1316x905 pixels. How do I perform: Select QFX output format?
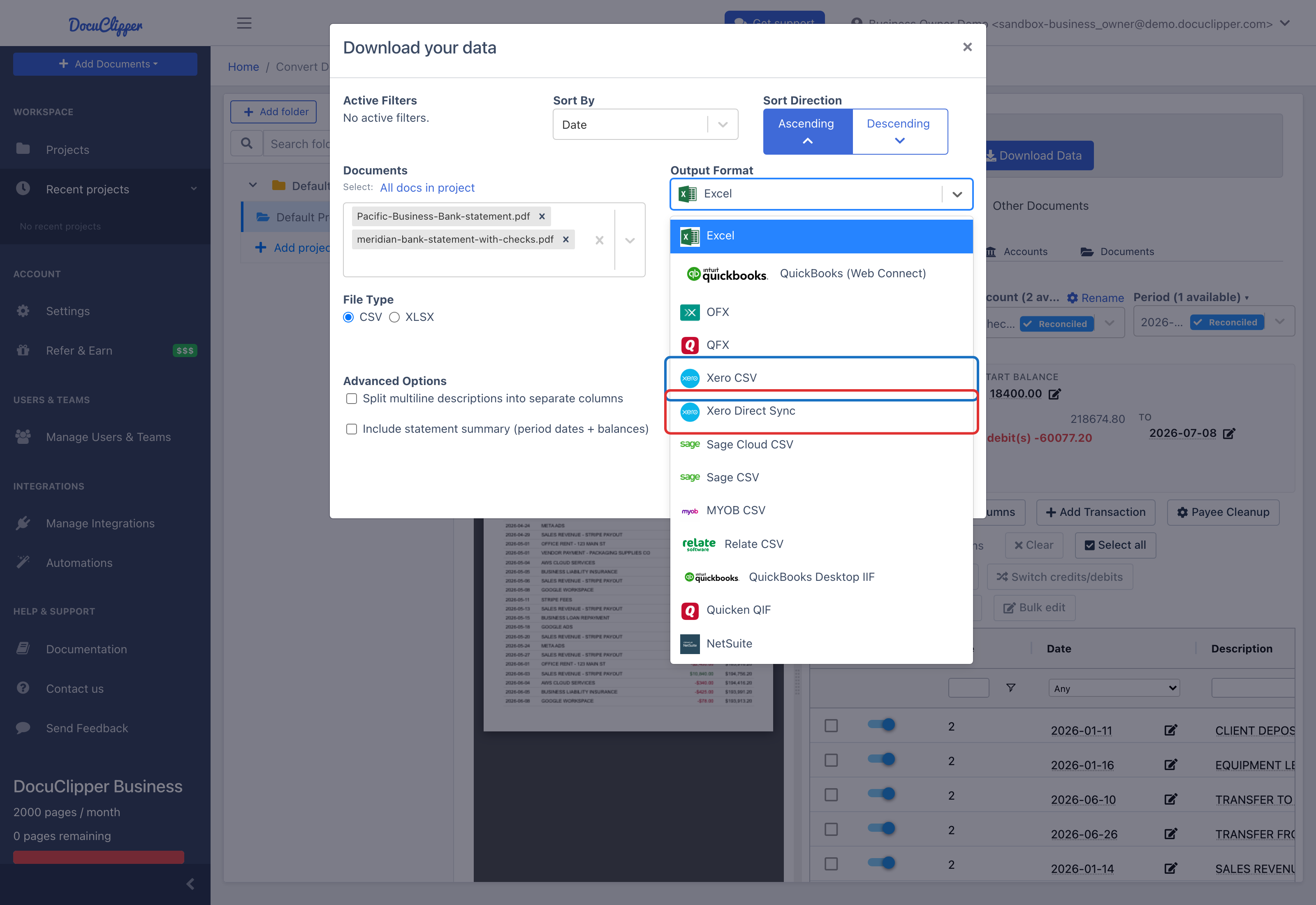pyautogui.click(x=821, y=345)
